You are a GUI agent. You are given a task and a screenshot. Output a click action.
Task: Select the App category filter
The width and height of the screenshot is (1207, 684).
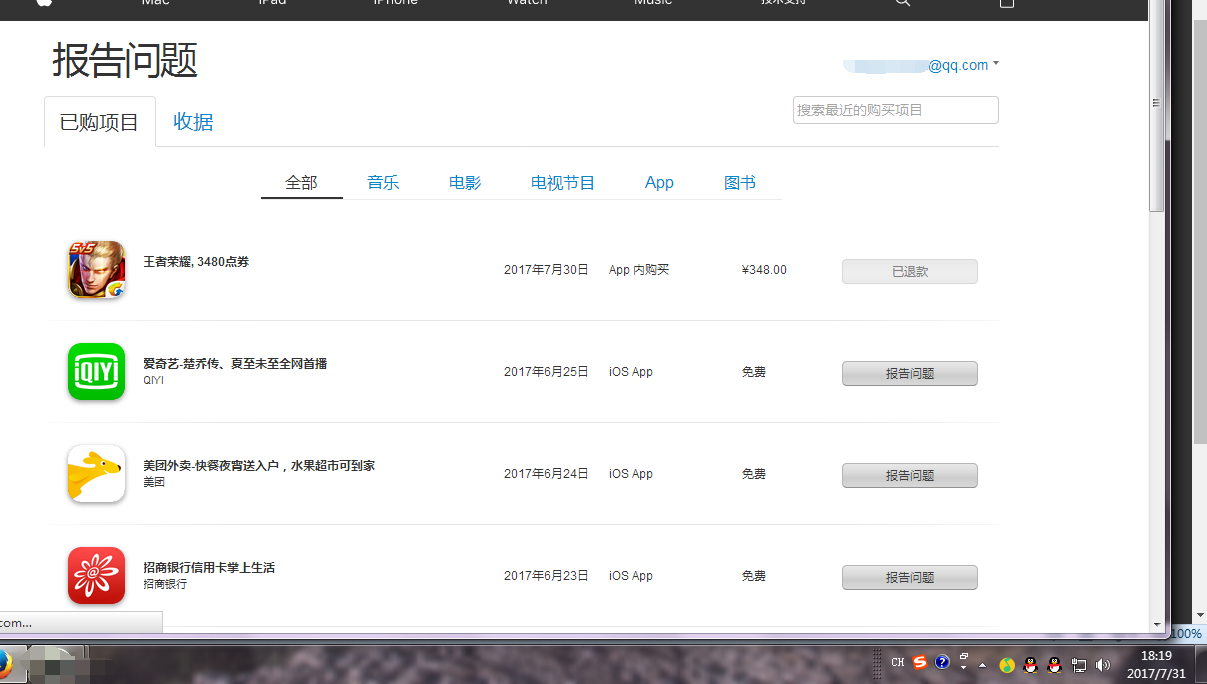659,182
